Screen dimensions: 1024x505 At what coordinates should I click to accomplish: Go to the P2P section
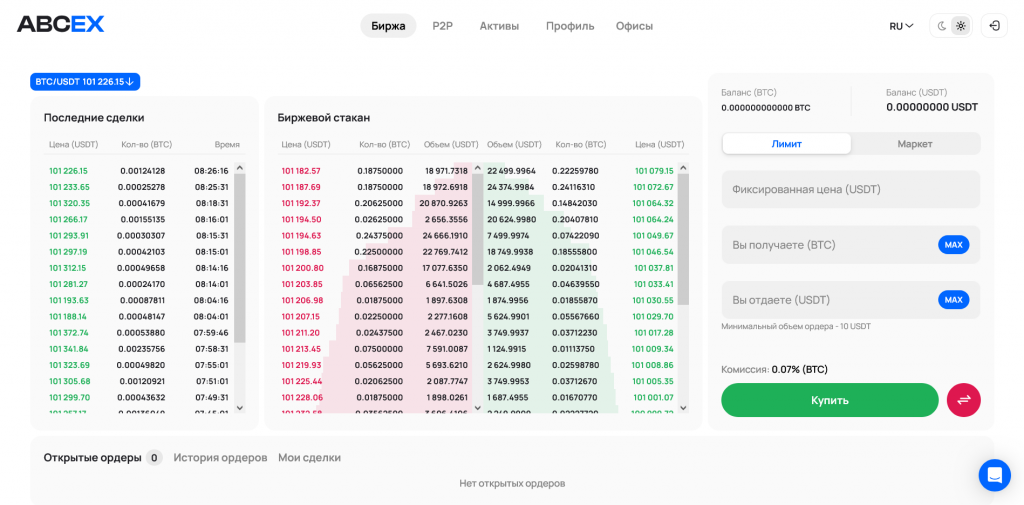442,26
